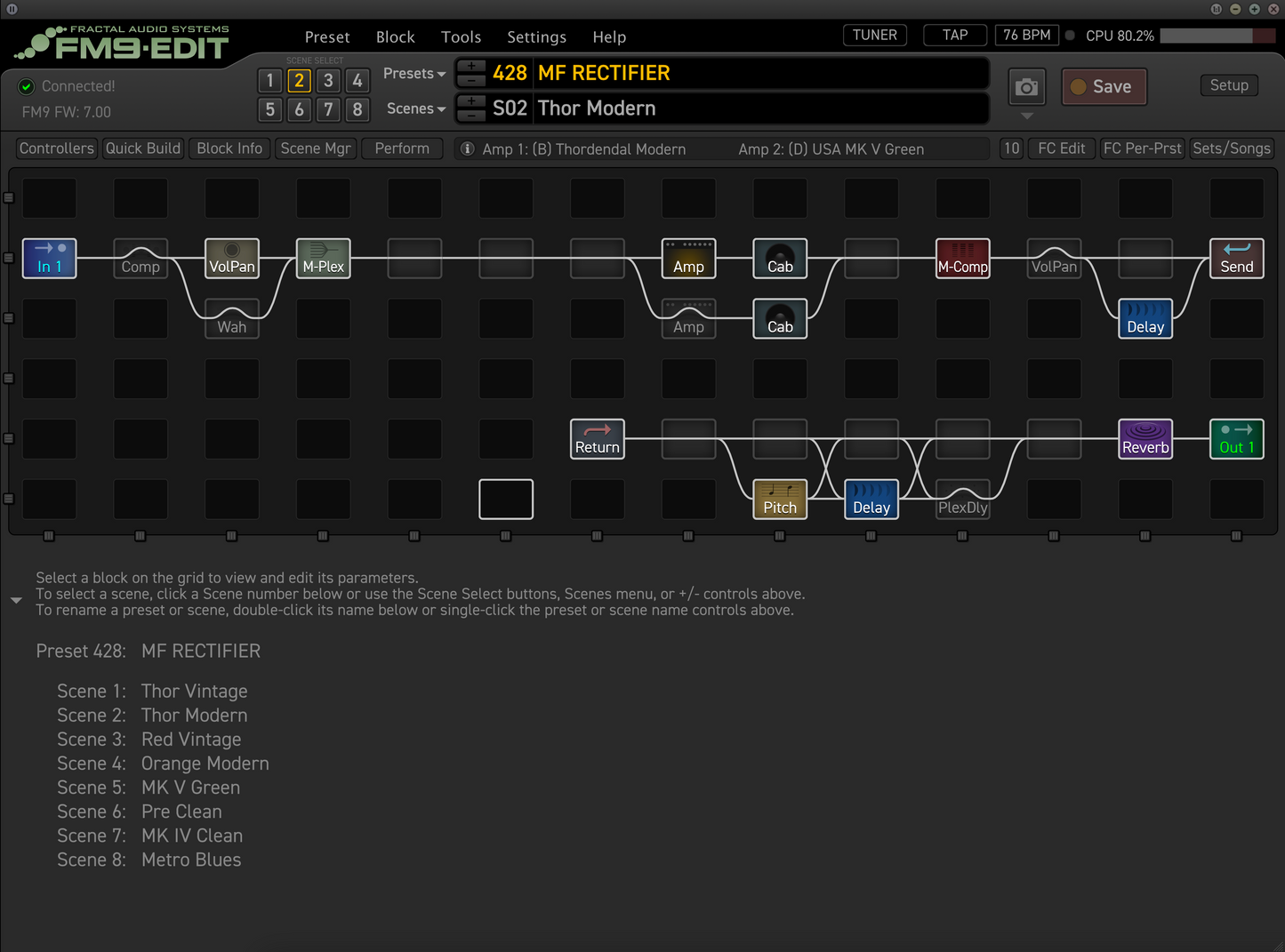This screenshot has width=1285, height=952.
Task: Select the active top-row Amp block
Action: [688, 259]
